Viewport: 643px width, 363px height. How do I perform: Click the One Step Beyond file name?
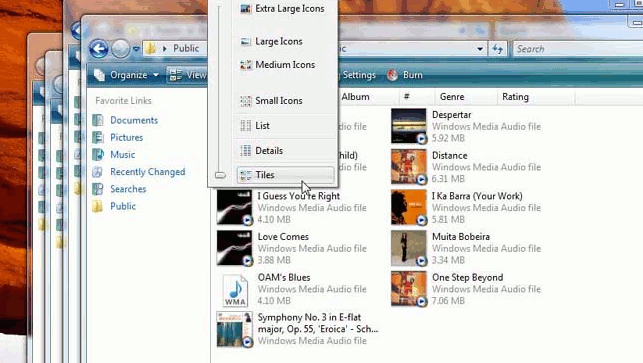click(467, 277)
